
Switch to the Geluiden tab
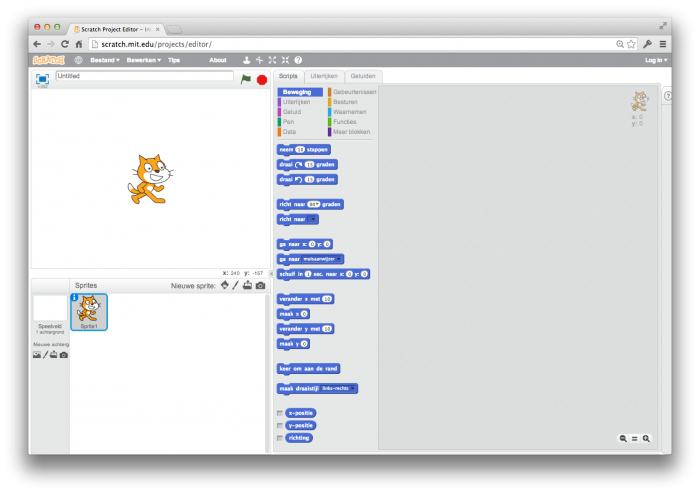tap(363, 76)
